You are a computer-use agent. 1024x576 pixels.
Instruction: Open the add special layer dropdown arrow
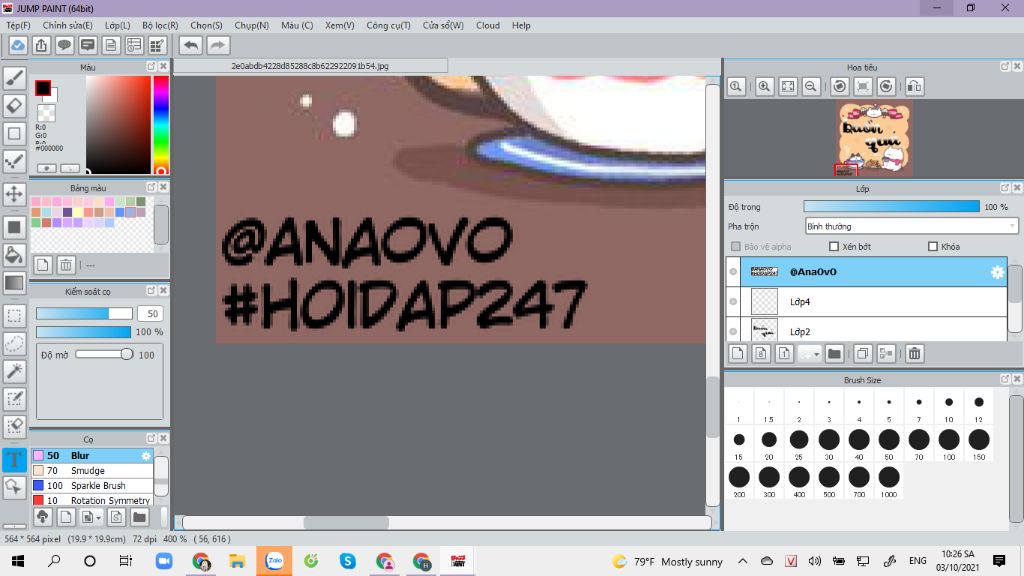click(816, 354)
